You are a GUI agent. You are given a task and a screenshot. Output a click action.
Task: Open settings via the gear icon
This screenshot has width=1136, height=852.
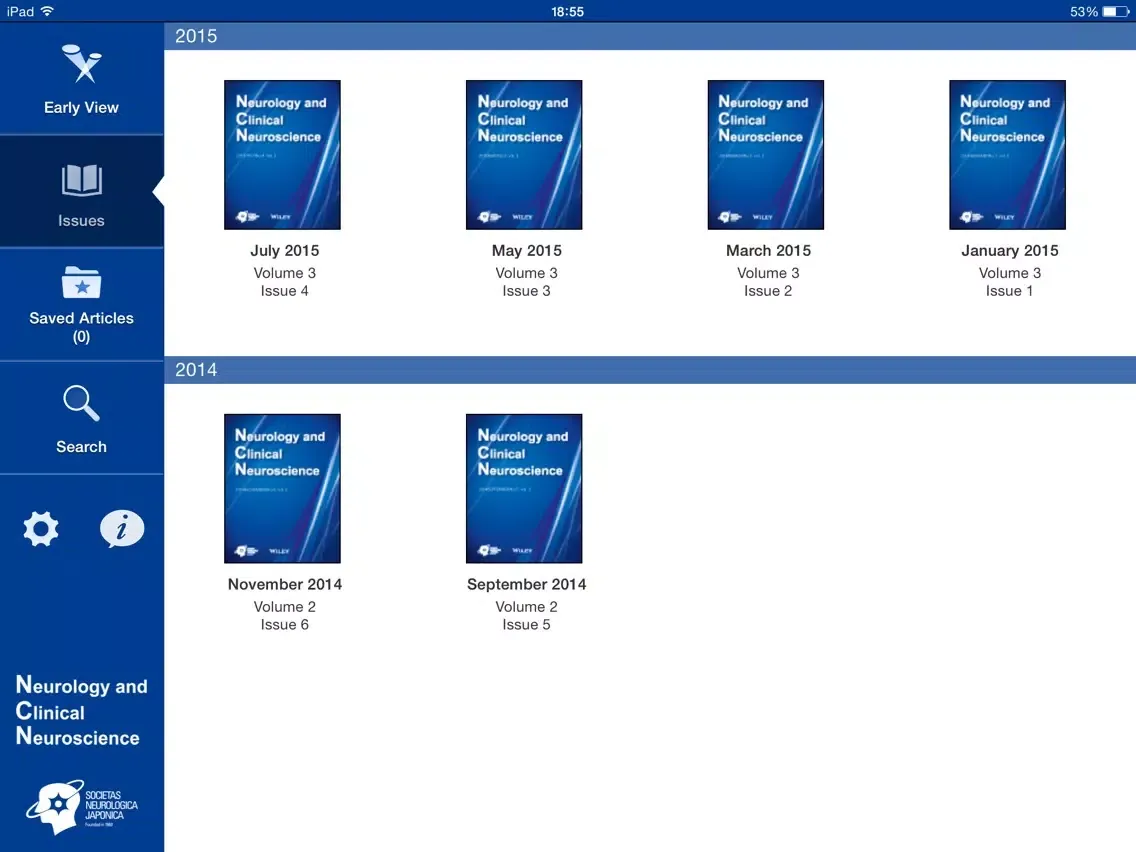(41, 529)
